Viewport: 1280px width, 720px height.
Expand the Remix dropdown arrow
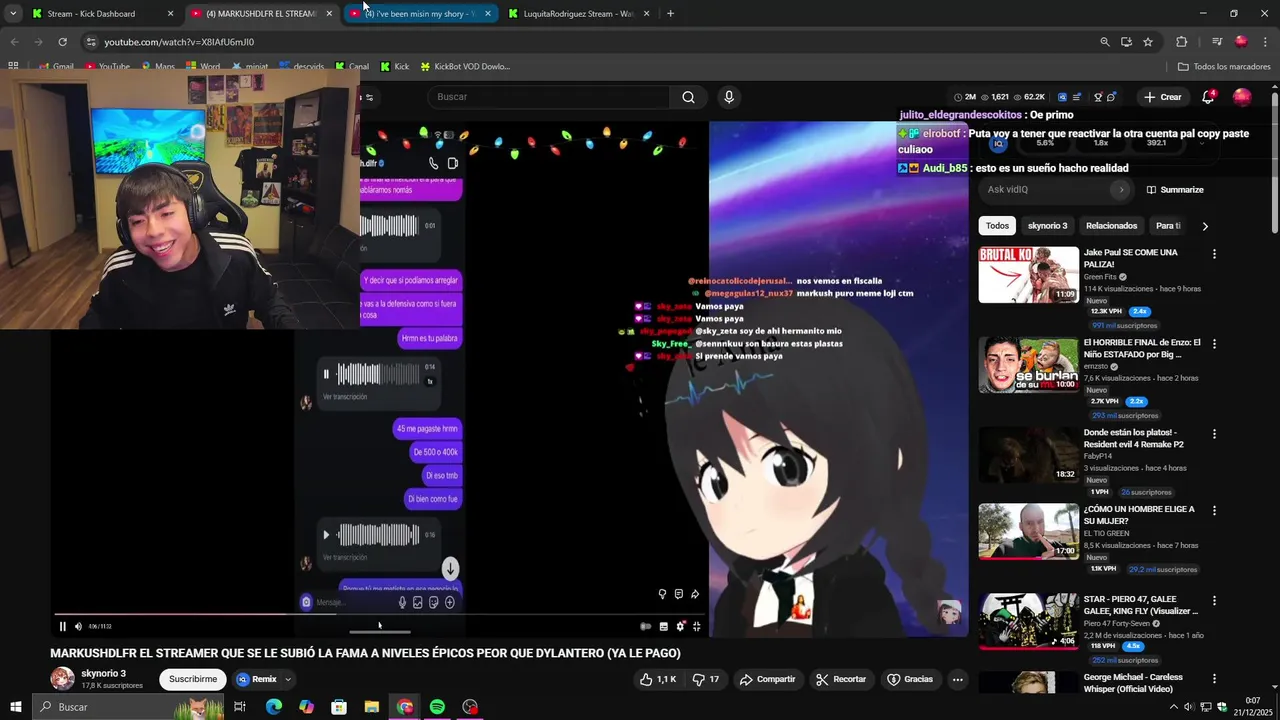(x=288, y=679)
